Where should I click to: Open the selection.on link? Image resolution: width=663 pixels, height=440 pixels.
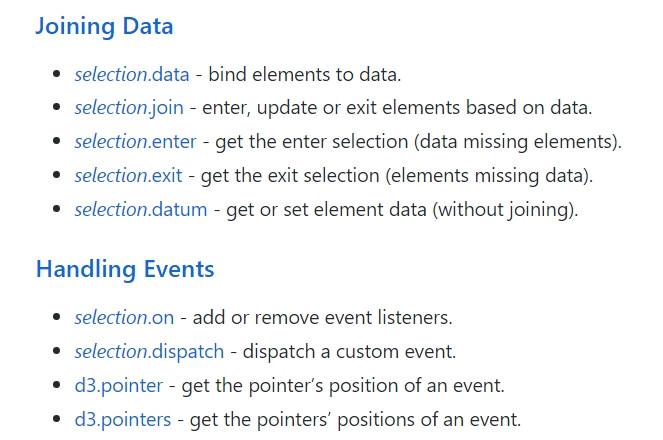[124, 318]
